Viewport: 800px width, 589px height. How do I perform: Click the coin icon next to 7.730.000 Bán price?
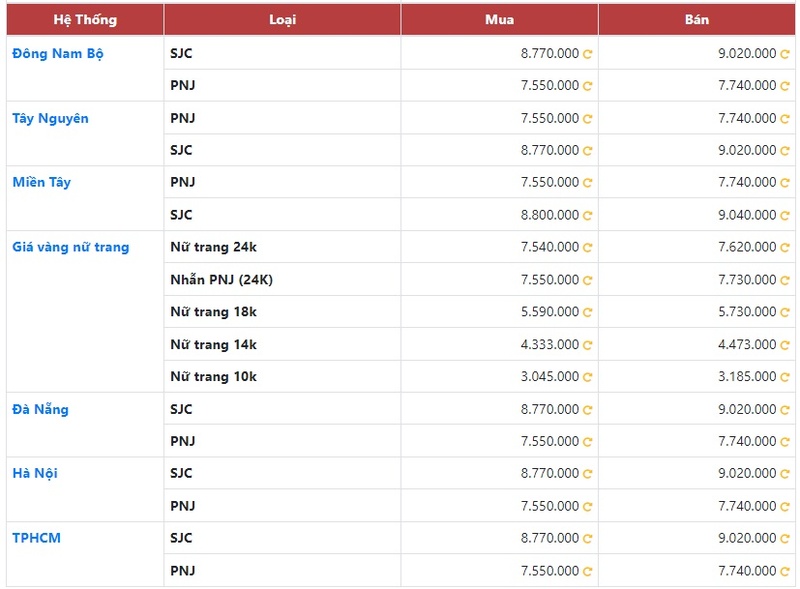[x=785, y=281]
